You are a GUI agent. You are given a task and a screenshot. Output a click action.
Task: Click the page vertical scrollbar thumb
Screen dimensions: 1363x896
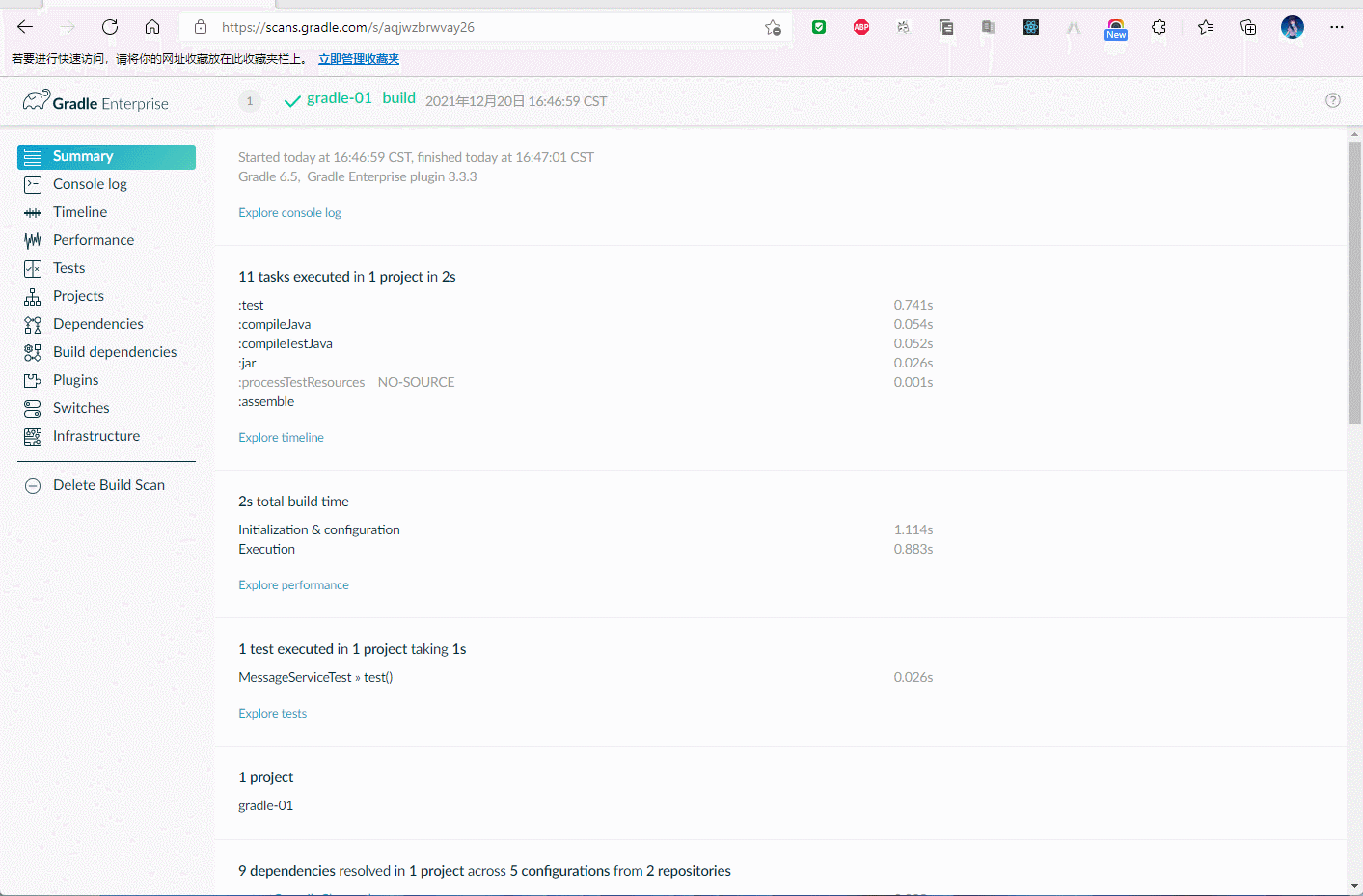(x=1354, y=283)
